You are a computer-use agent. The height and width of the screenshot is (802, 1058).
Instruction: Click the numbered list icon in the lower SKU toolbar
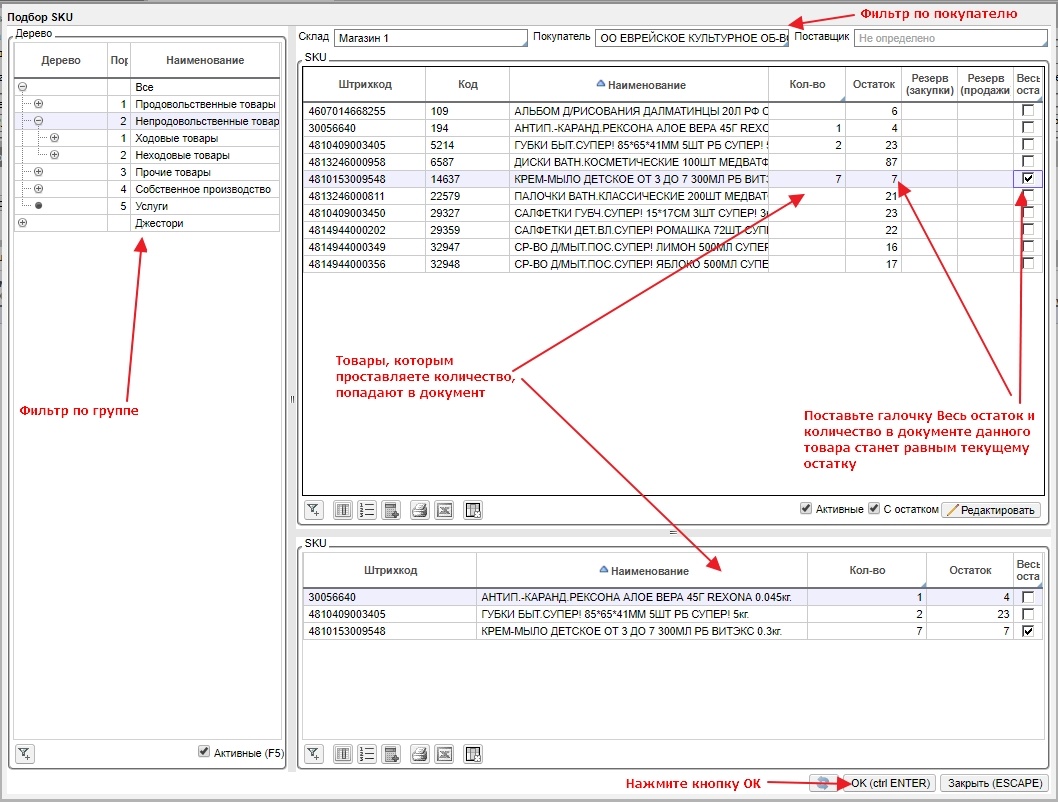(367, 753)
